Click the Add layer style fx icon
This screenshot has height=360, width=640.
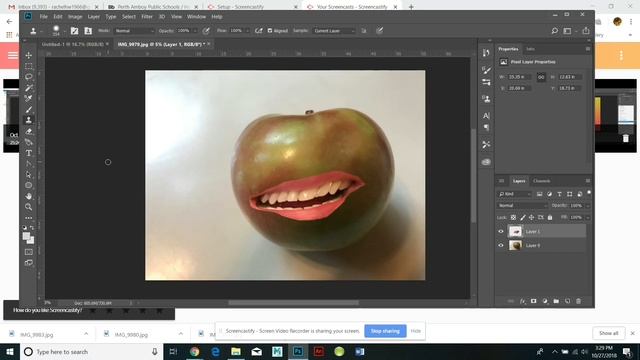pyautogui.click(x=522, y=301)
